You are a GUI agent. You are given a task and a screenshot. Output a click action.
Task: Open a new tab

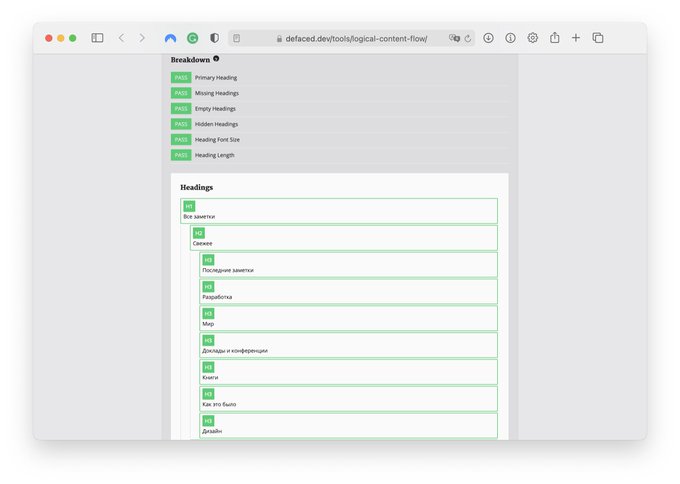coord(575,38)
